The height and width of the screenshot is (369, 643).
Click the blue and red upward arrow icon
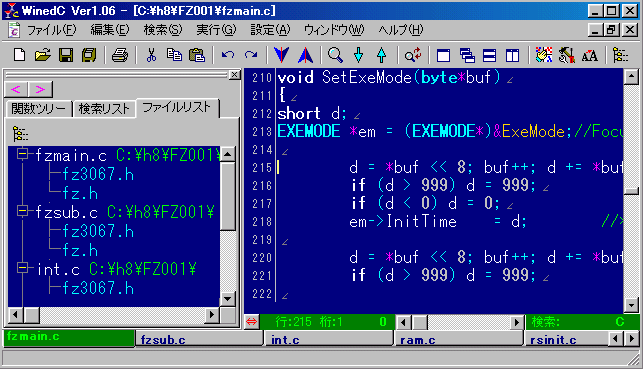pyautogui.click(x=305, y=55)
